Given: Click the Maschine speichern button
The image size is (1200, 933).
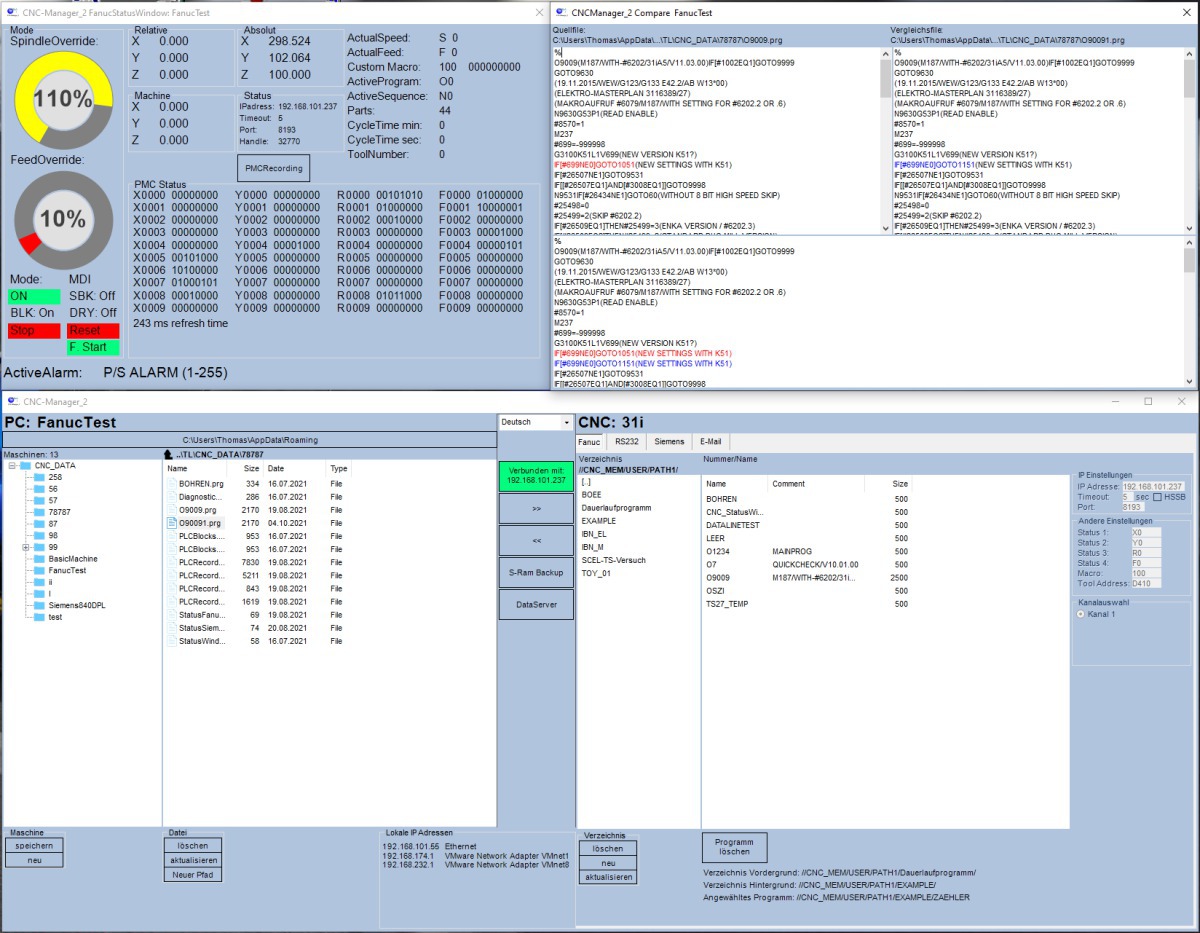Looking at the screenshot, I should [34, 846].
